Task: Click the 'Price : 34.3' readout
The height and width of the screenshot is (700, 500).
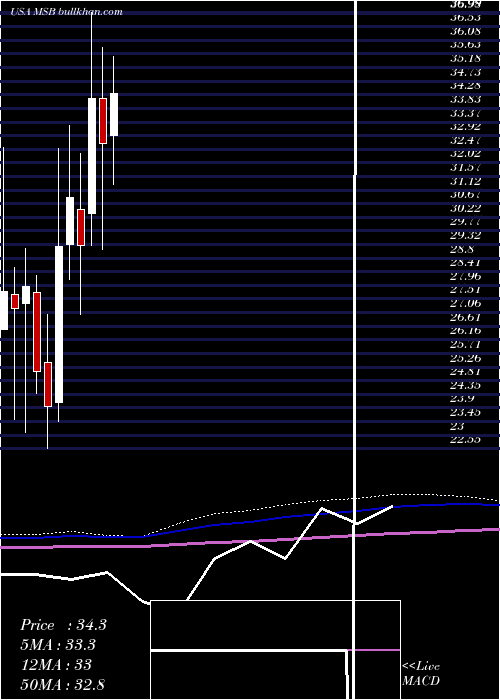Action: click(x=63, y=625)
